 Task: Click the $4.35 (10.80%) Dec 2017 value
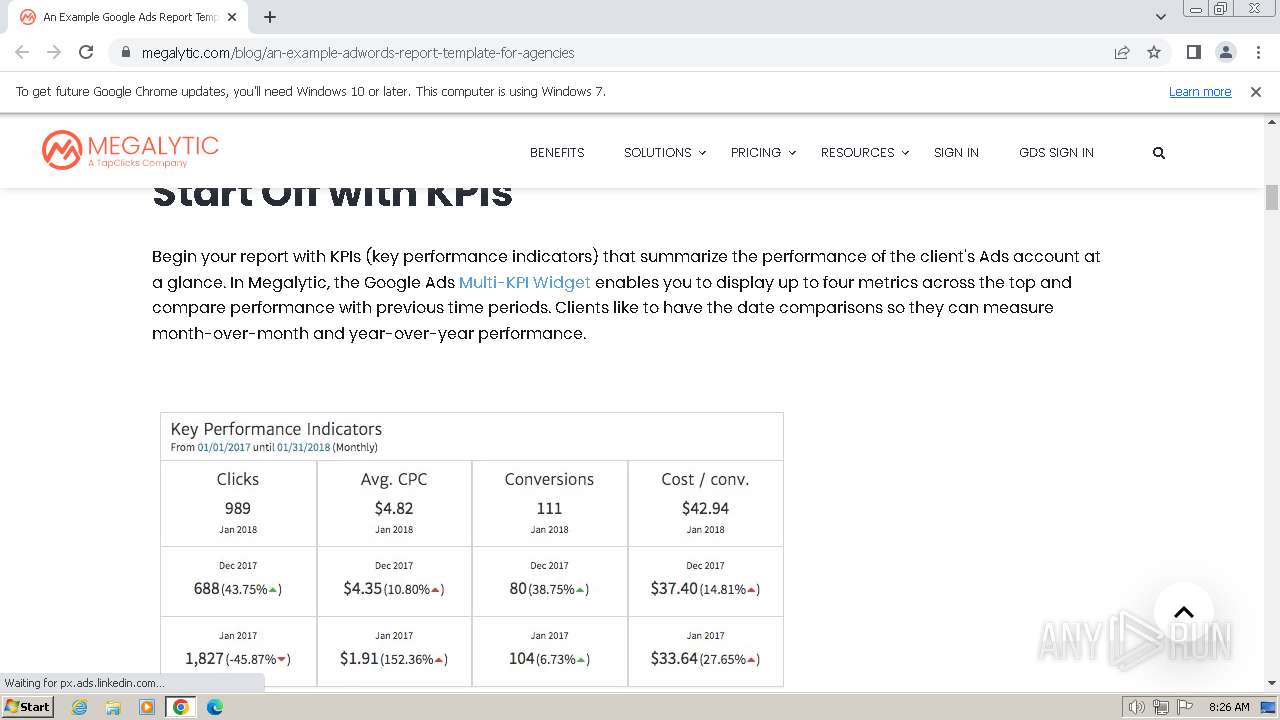394,589
